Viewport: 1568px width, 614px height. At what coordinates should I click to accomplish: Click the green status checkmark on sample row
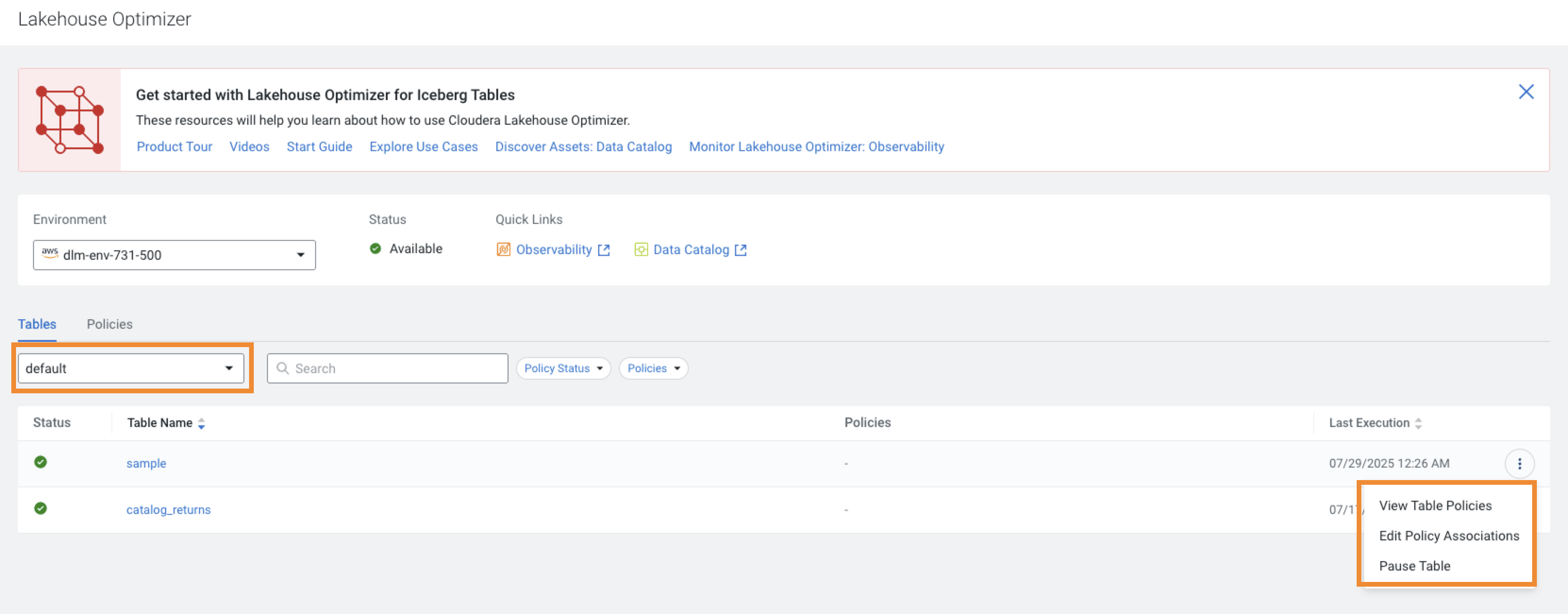tap(40, 463)
